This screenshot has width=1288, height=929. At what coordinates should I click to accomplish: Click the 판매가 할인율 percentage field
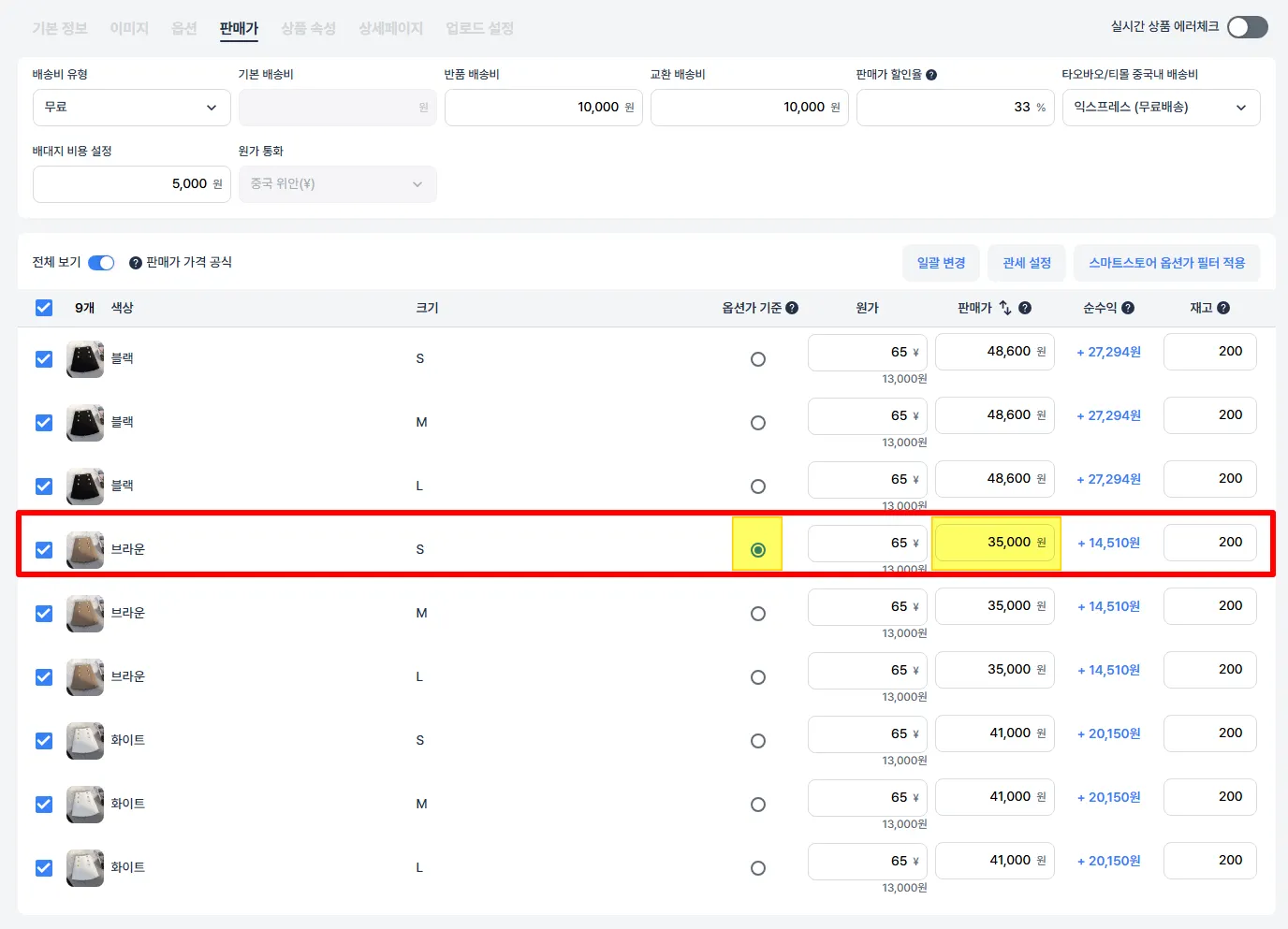click(956, 108)
